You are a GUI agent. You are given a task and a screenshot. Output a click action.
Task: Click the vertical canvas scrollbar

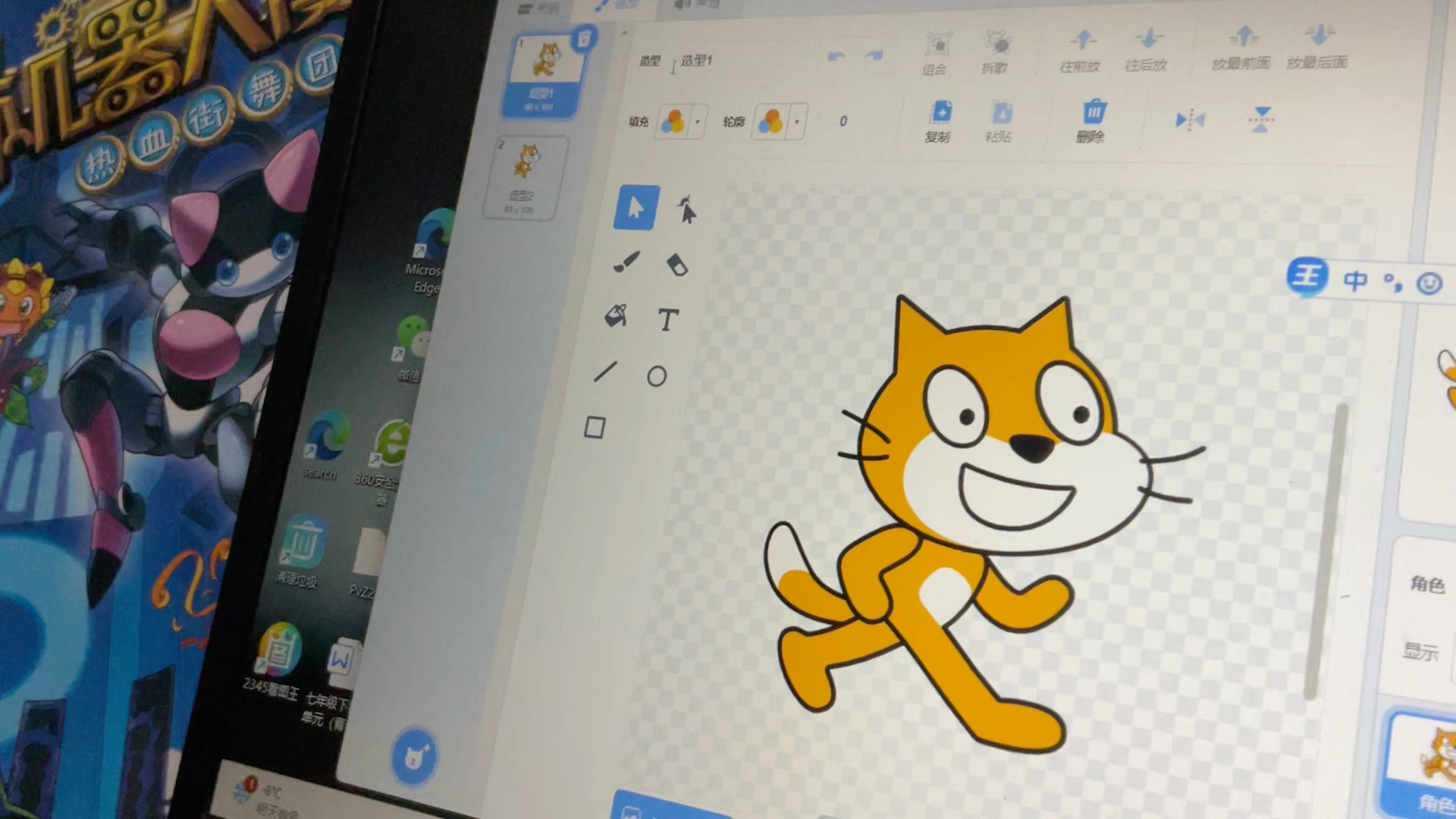pos(1326,552)
